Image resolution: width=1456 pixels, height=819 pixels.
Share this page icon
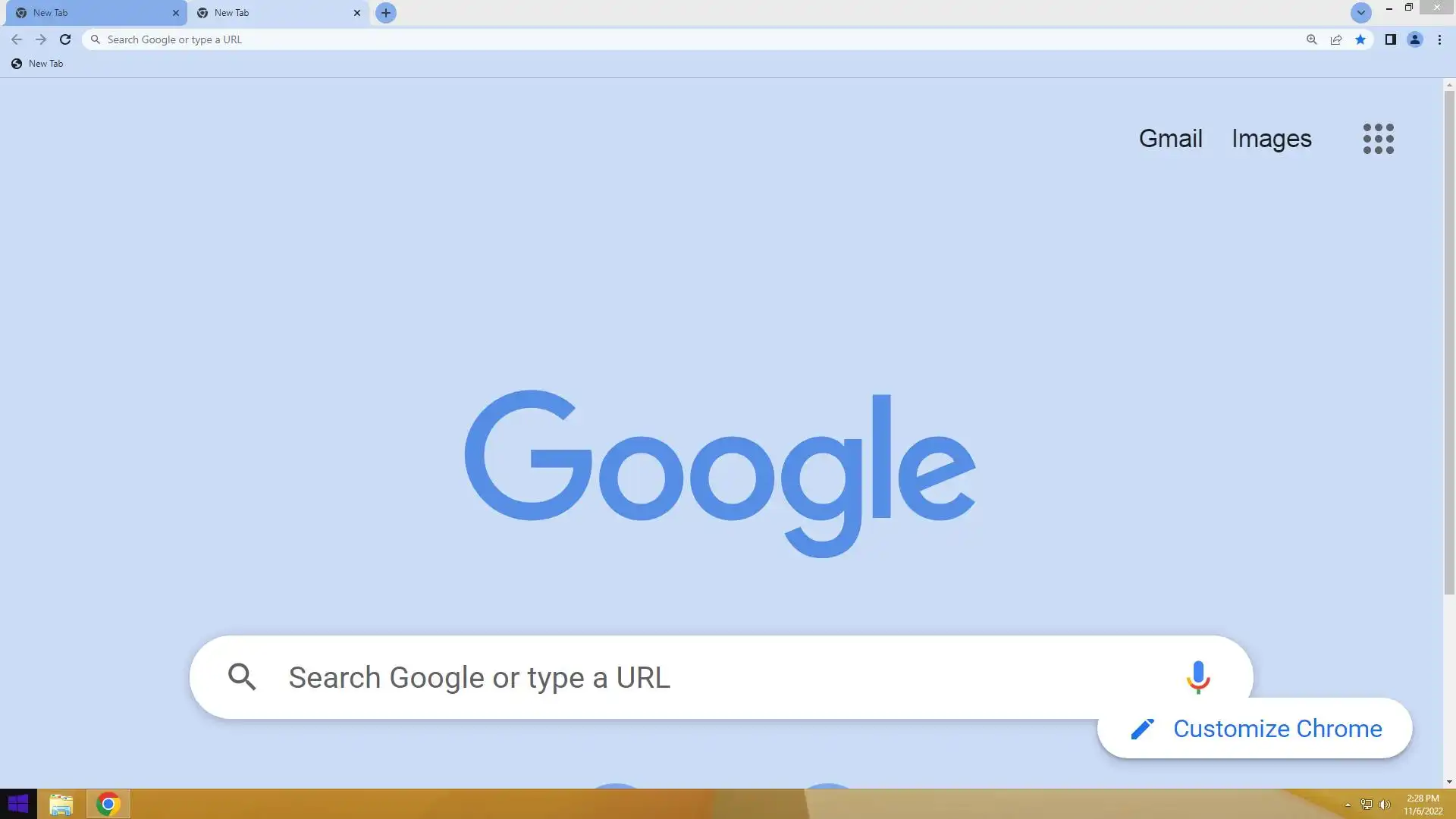pos(1335,39)
